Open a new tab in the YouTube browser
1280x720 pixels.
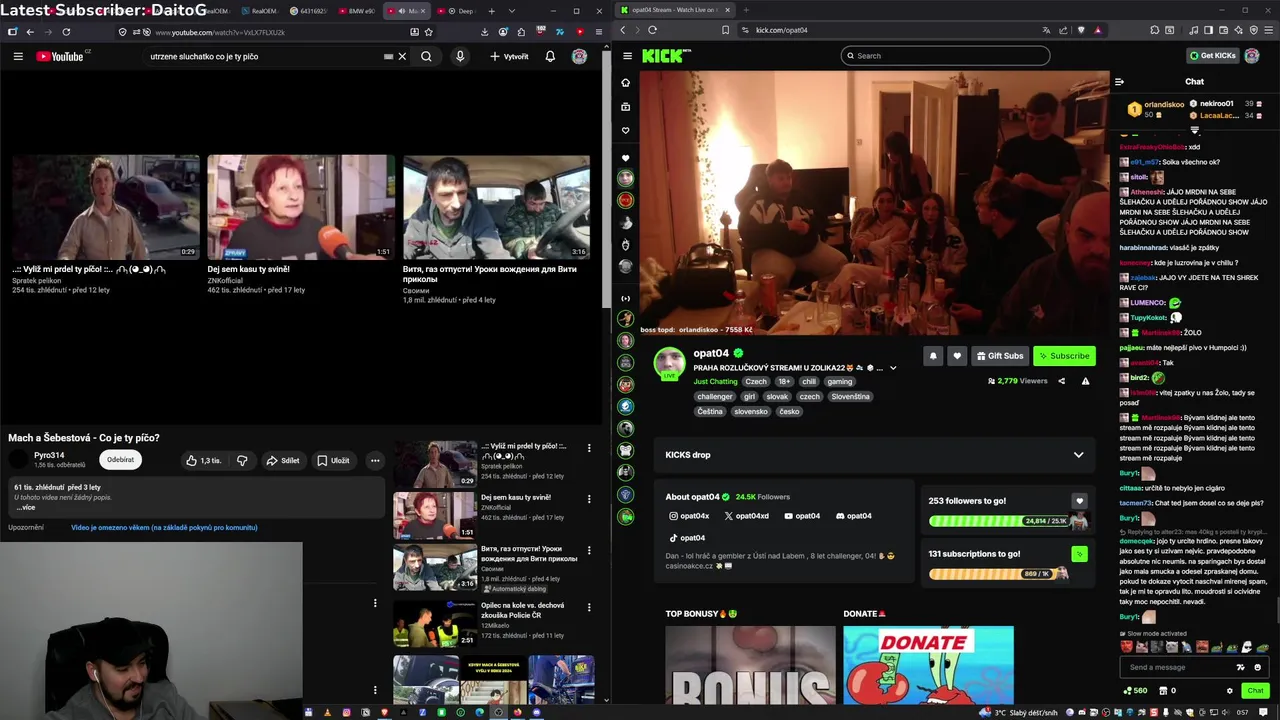(x=490, y=11)
